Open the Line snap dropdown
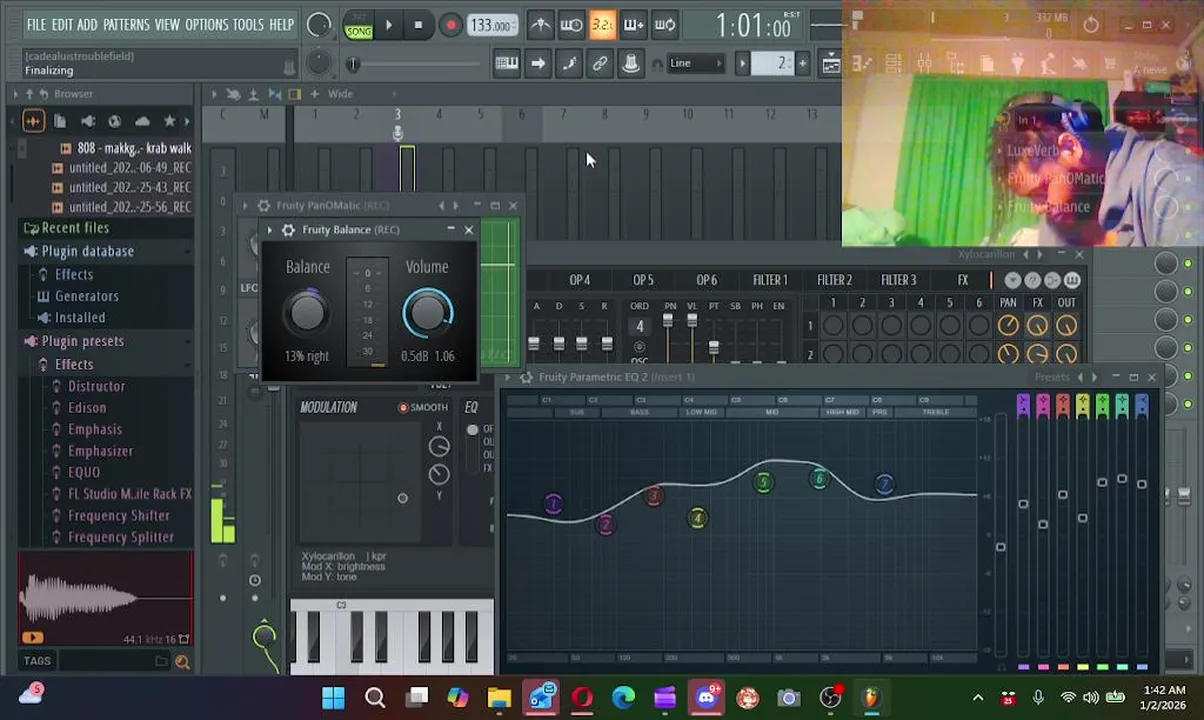The width and height of the screenshot is (1204, 720). click(695, 64)
